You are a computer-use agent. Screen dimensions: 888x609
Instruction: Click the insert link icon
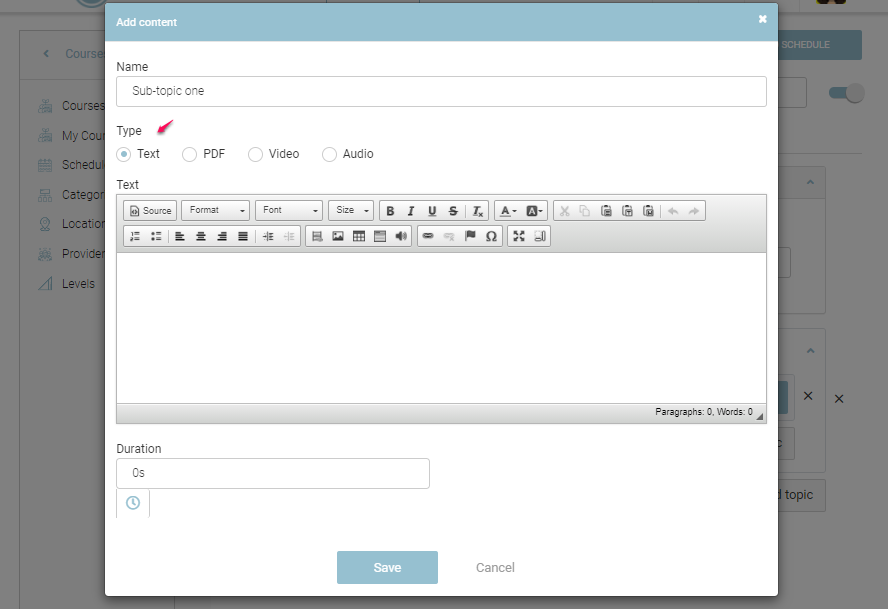[428, 237]
